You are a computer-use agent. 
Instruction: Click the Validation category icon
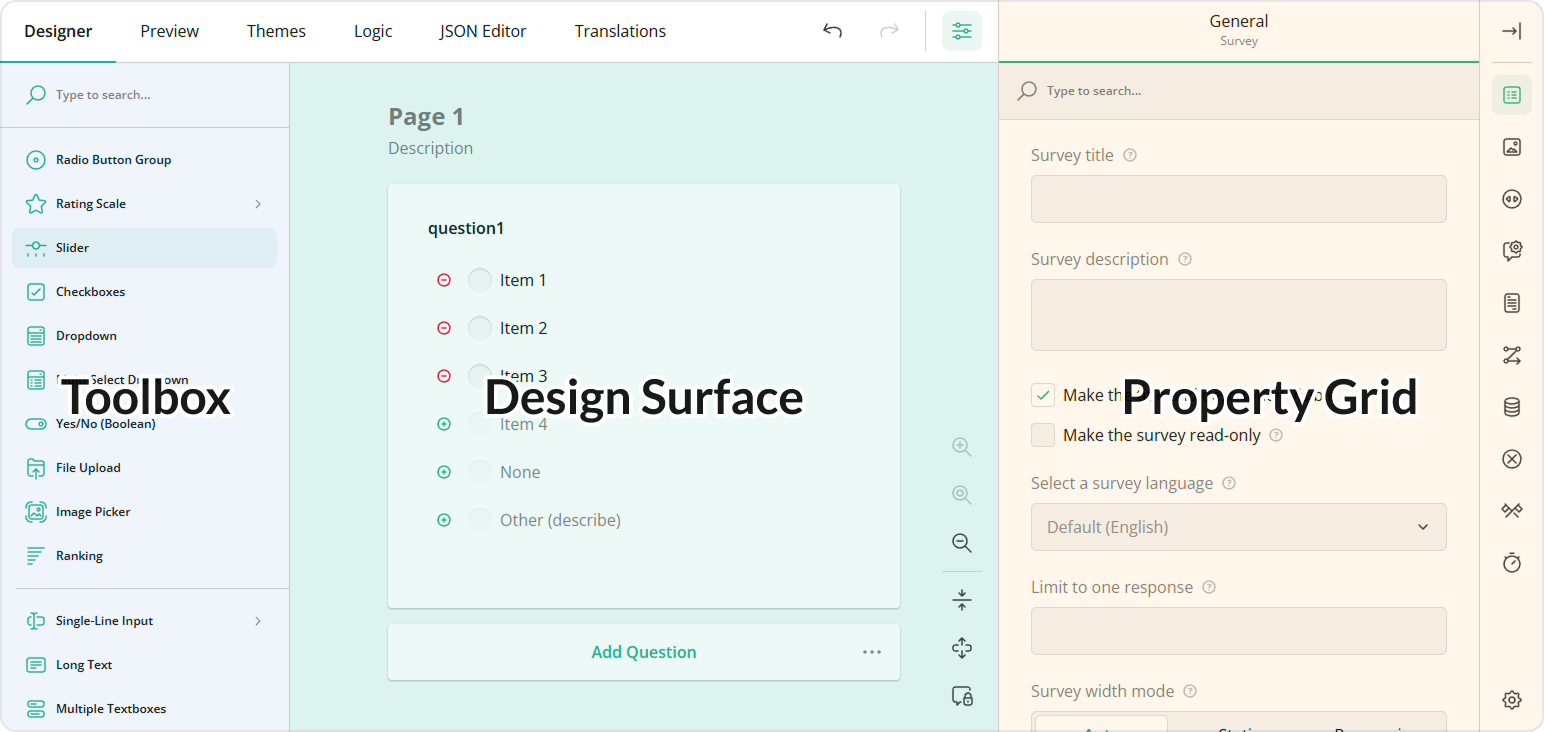(1511, 459)
